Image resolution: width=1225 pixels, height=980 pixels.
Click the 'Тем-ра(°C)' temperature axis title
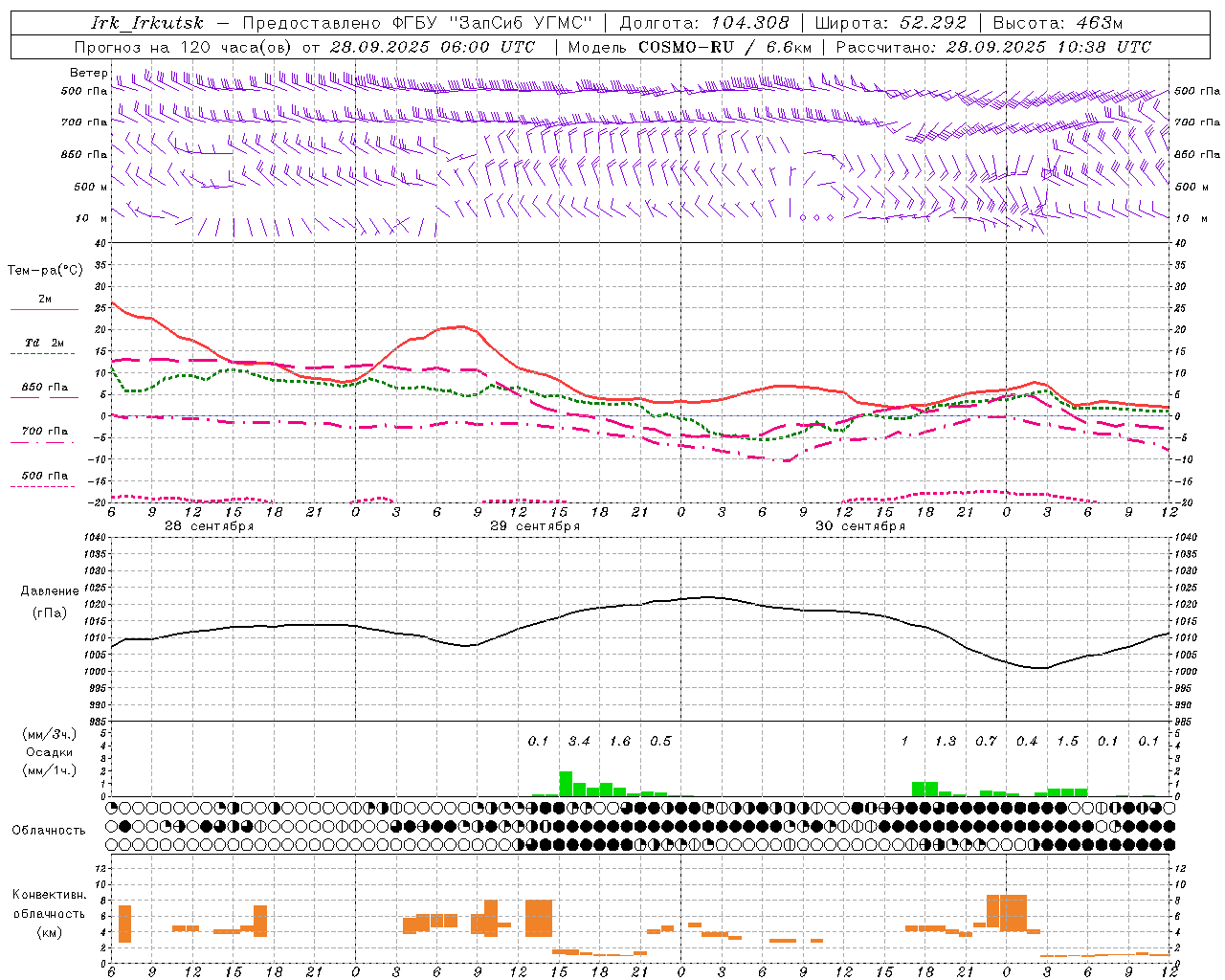tap(45, 271)
